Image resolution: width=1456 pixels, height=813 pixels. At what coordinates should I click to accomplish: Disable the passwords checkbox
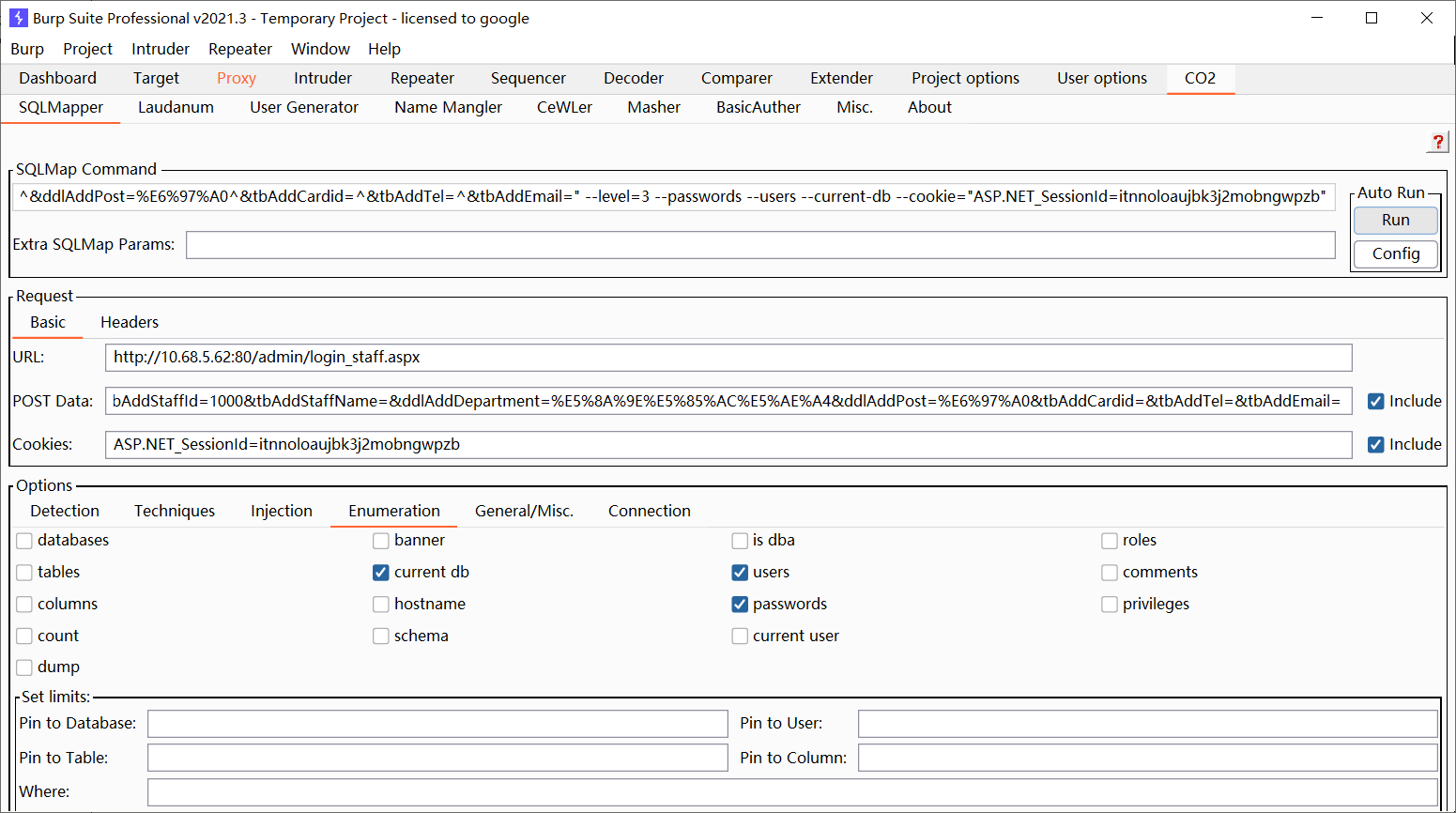tap(740, 605)
